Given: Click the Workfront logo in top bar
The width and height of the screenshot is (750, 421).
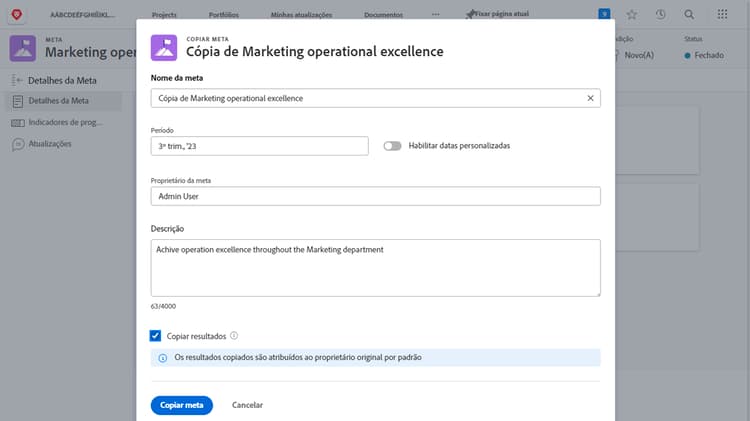Looking at the screenshot, I should point(17,14).
